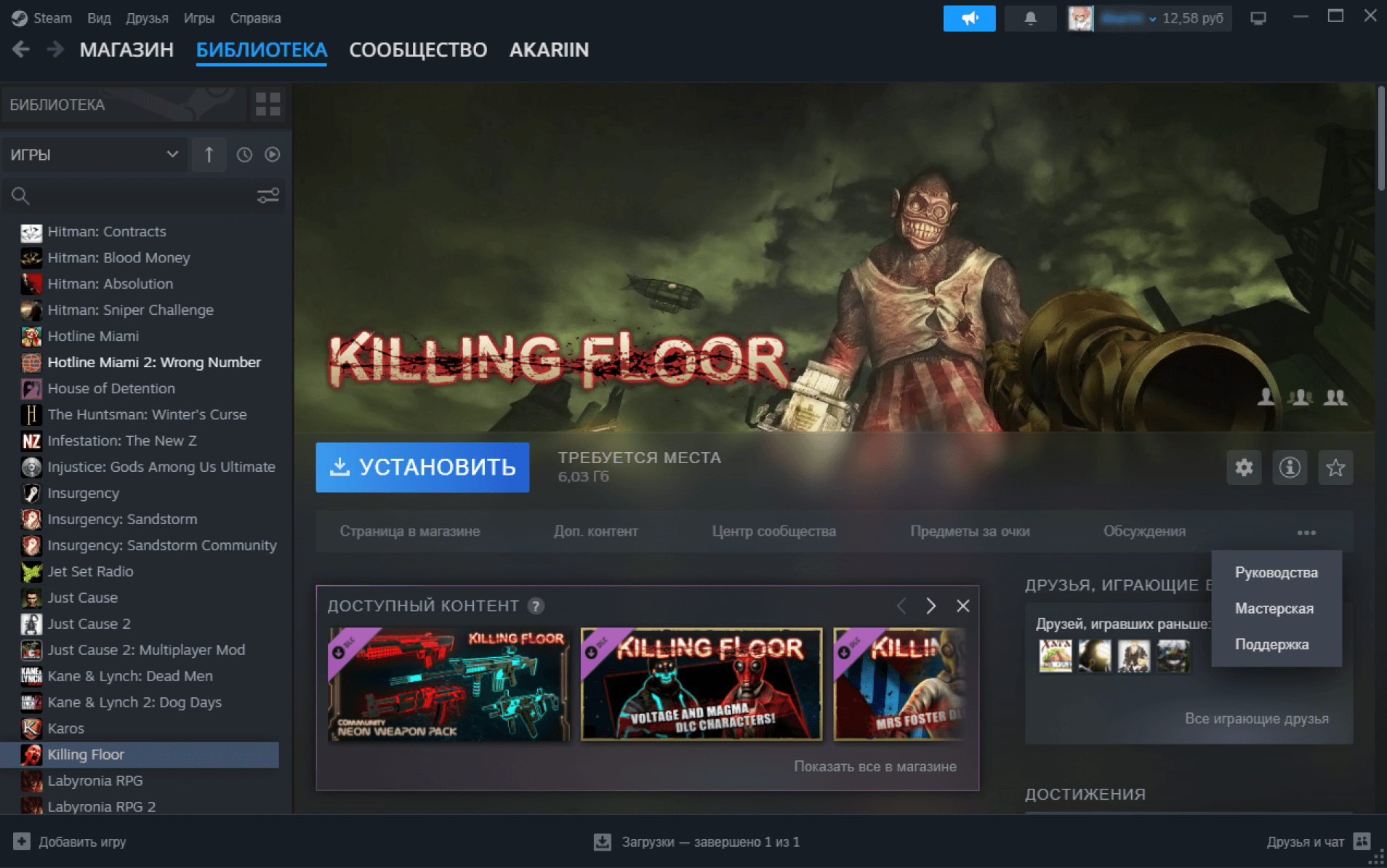Toggle ready-to-play games filter

pyautogui.click(x=273, y=155)
